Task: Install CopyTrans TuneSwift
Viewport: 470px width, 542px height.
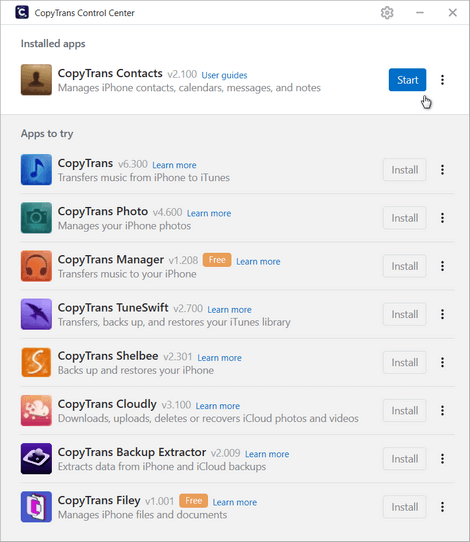Action: click(405, 314)
